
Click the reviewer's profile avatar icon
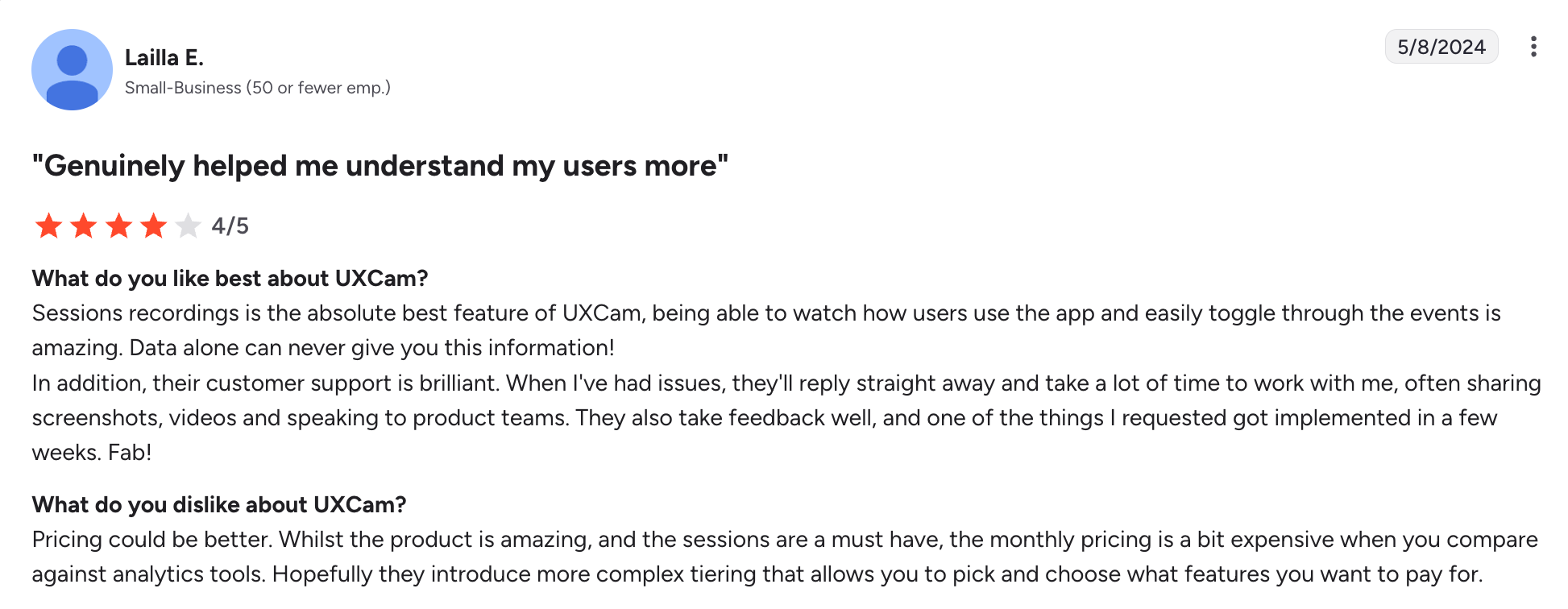72,70
